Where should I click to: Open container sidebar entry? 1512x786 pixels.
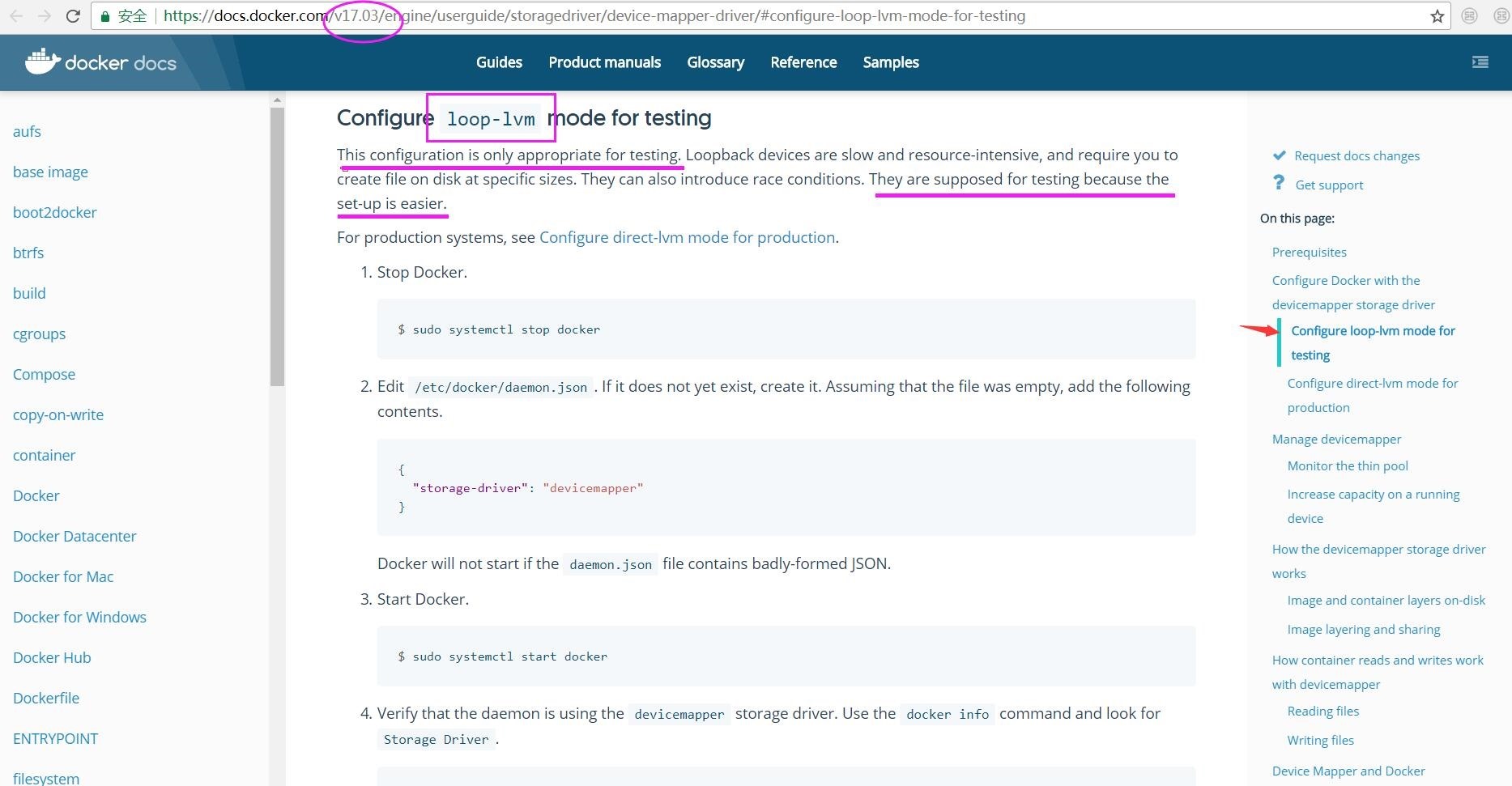click(44, 455)
